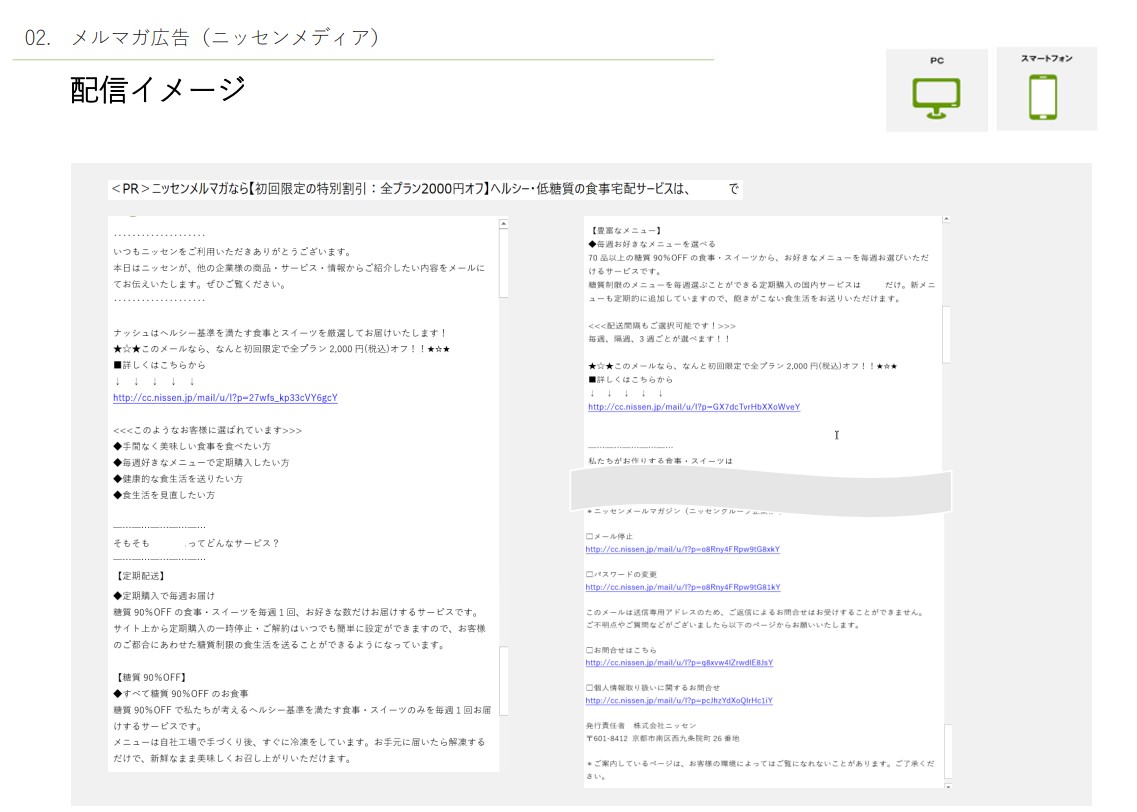This screenshot has height=812, width=1137.
Task: Click the line 発行責任者 株式会社ニッセン
Action: 641,725
